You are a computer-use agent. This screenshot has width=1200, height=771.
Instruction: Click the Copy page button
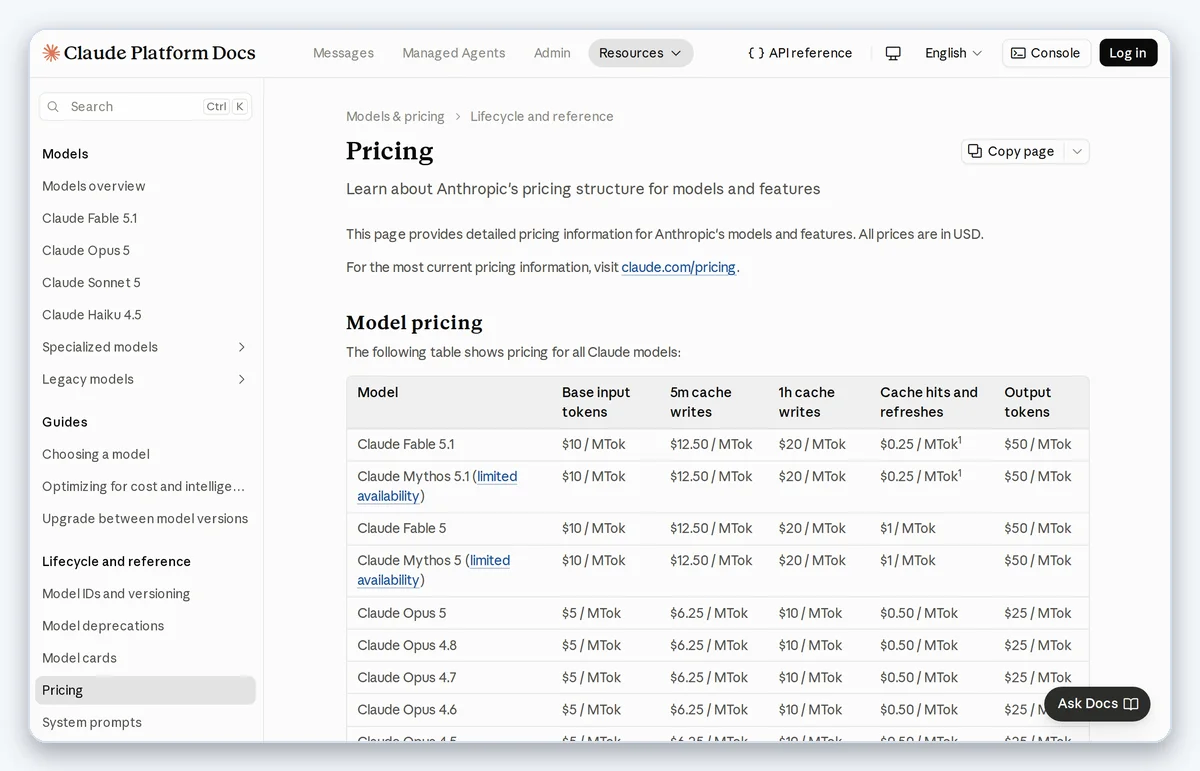coord(1012,151)
